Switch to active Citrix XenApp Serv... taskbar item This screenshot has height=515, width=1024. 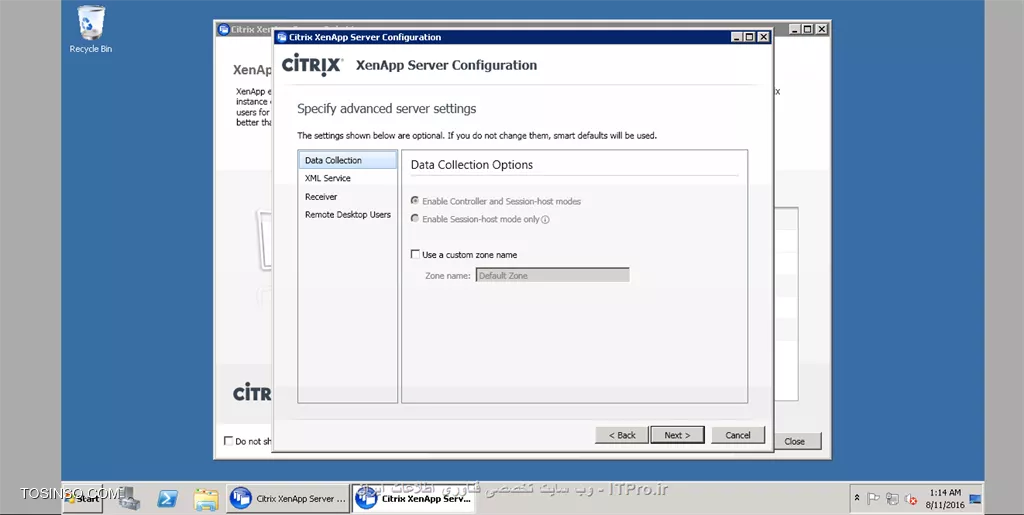(x=413, y=499)
